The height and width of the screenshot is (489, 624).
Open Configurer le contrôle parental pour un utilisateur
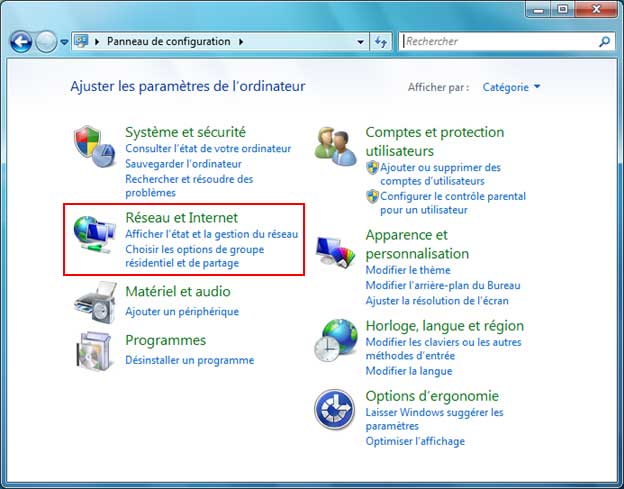pos(453,203)
